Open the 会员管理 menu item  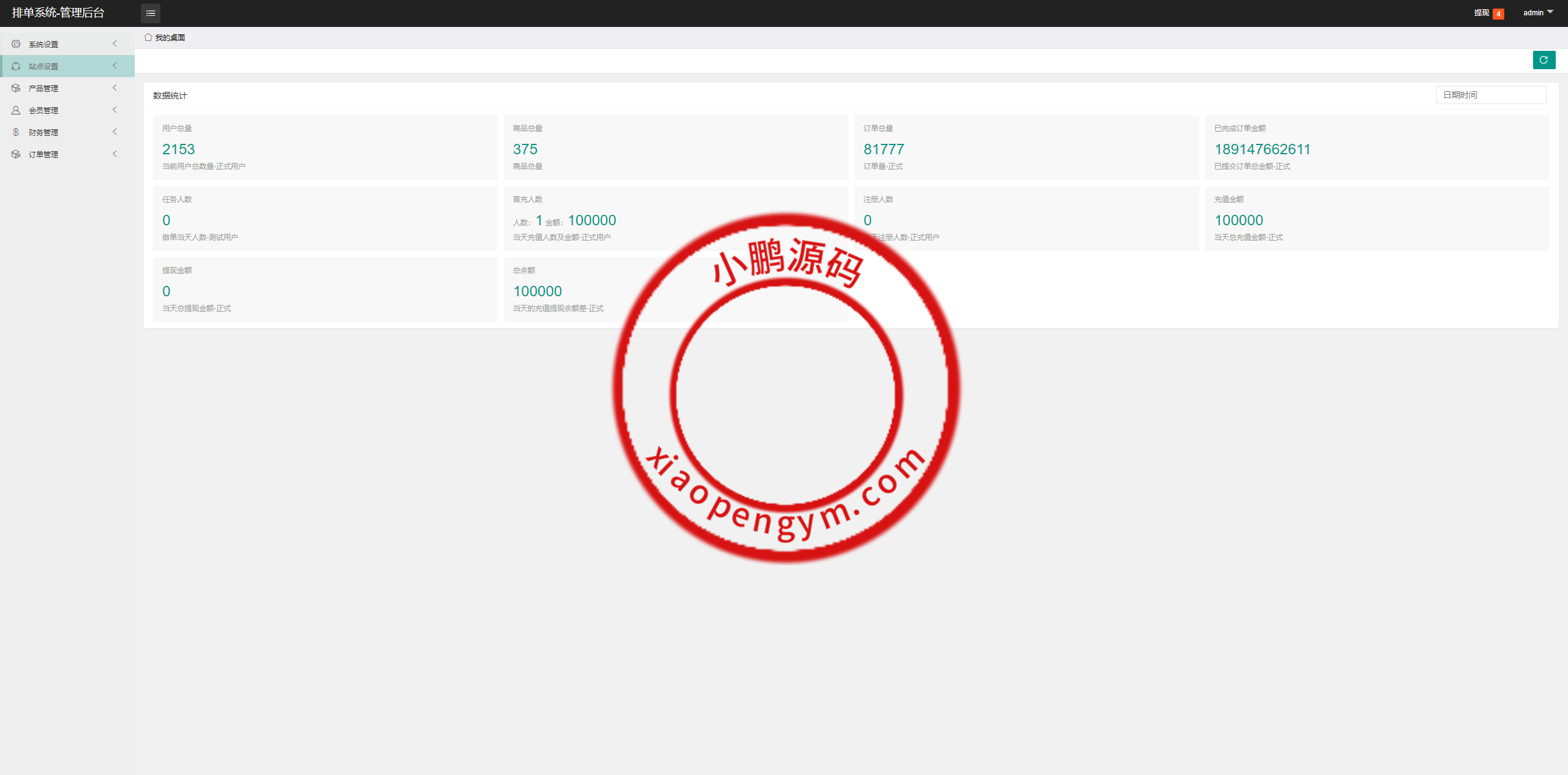pyautogui.click(x=43, y=110)
